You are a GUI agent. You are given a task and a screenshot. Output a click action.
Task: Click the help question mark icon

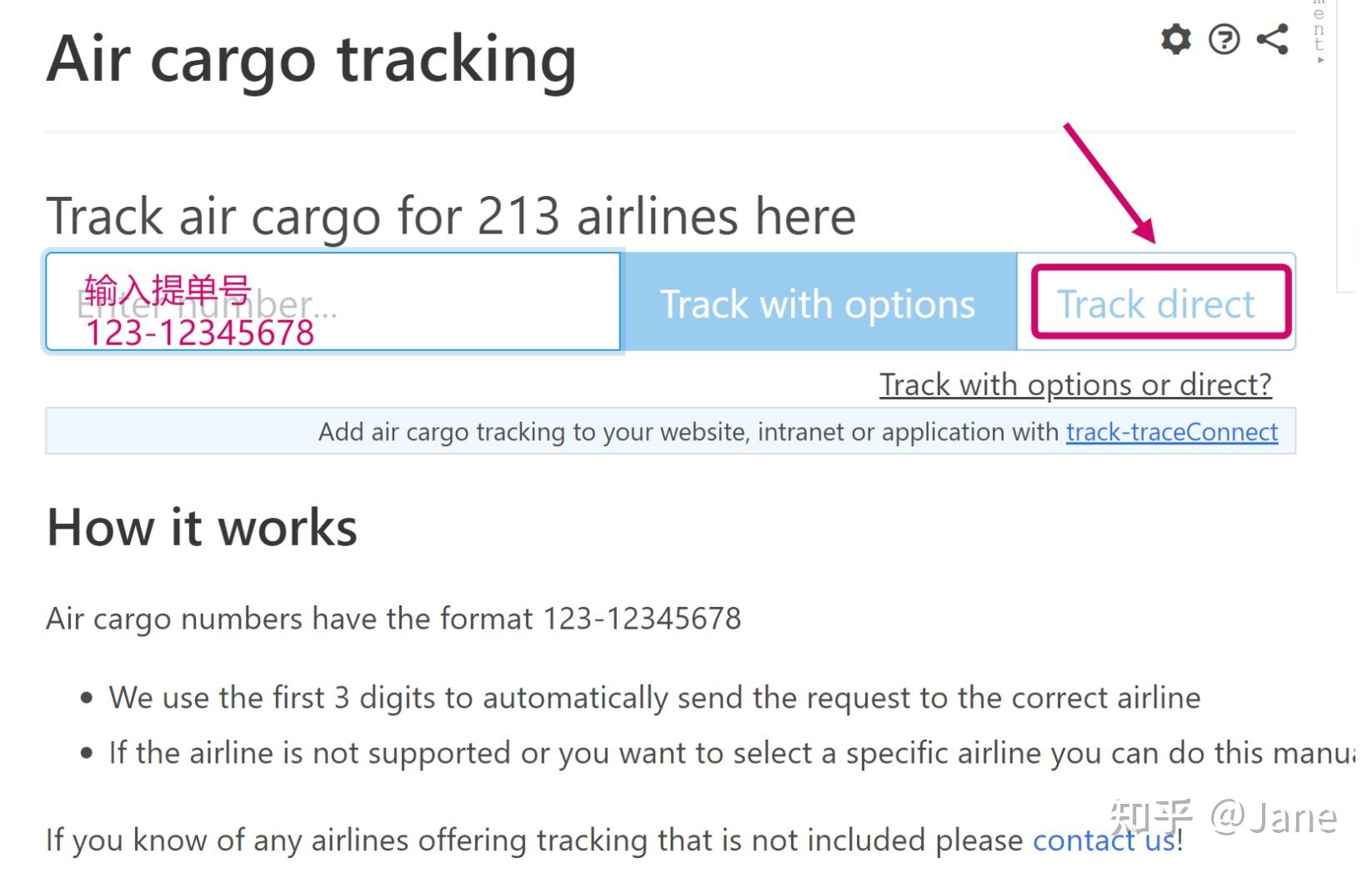click(x=1224, y=39)
